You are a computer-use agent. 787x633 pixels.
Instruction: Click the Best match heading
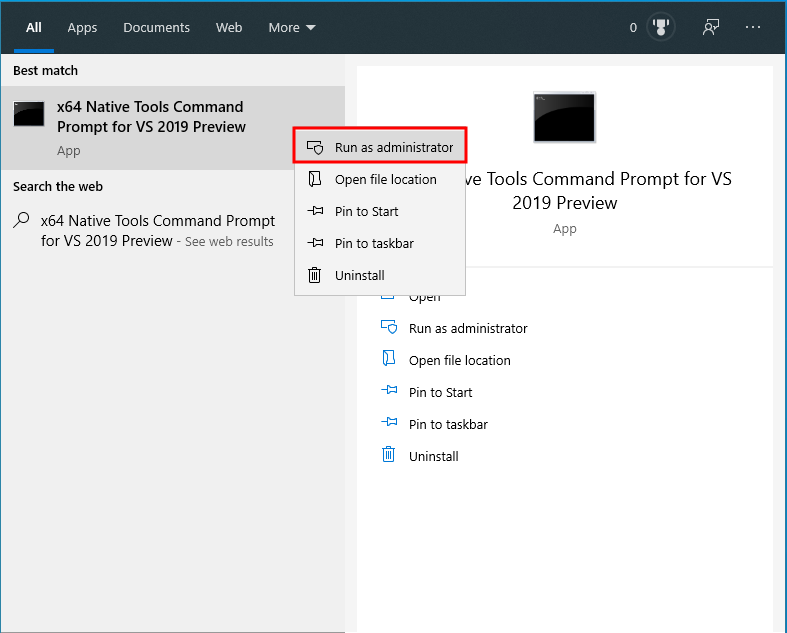click(45, 71)
